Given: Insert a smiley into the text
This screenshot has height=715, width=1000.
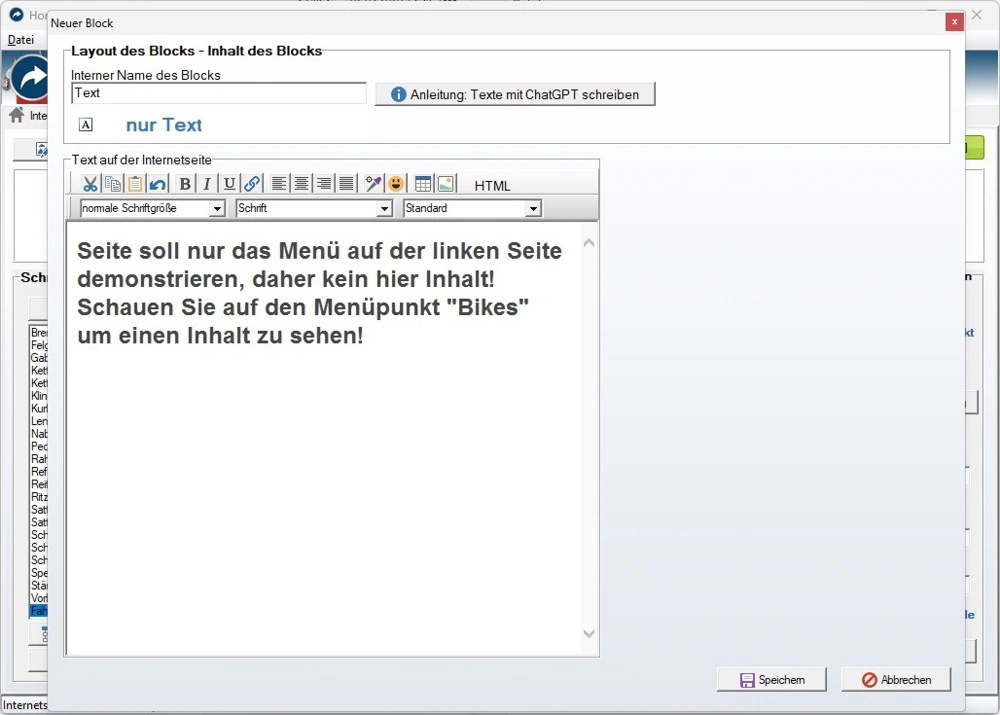Looking at the screenshot, I should 394,183.
